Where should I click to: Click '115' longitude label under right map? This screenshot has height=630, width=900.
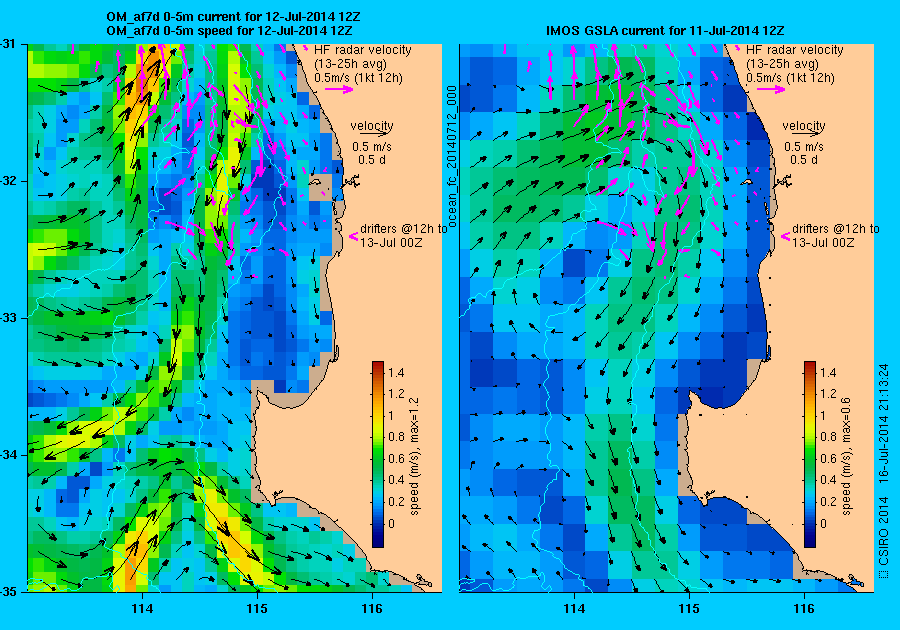point(689,609)
